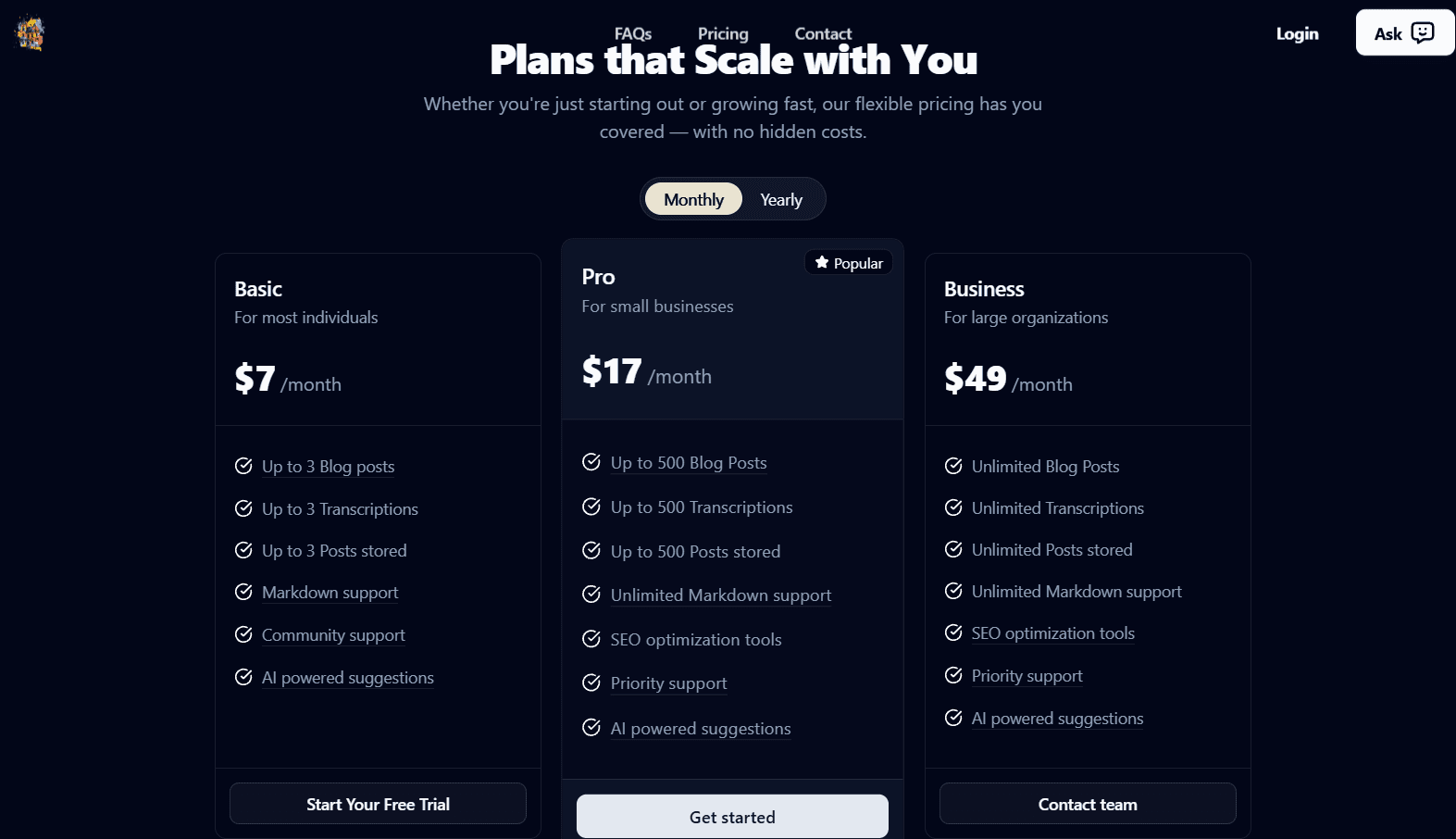Click the Basic plan's Markdown support feature

[x=330, y=593]
